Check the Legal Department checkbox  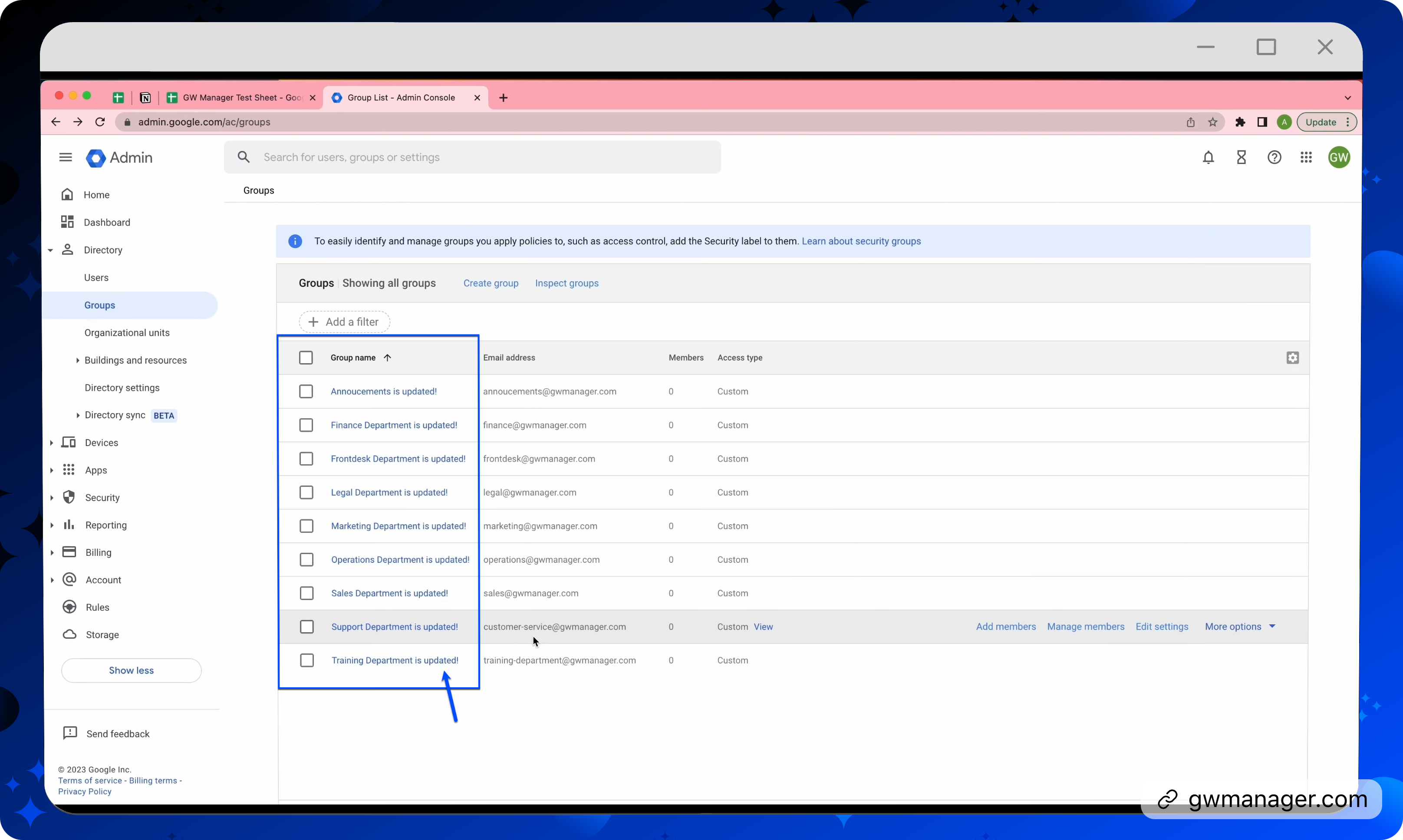pos(306,492)
